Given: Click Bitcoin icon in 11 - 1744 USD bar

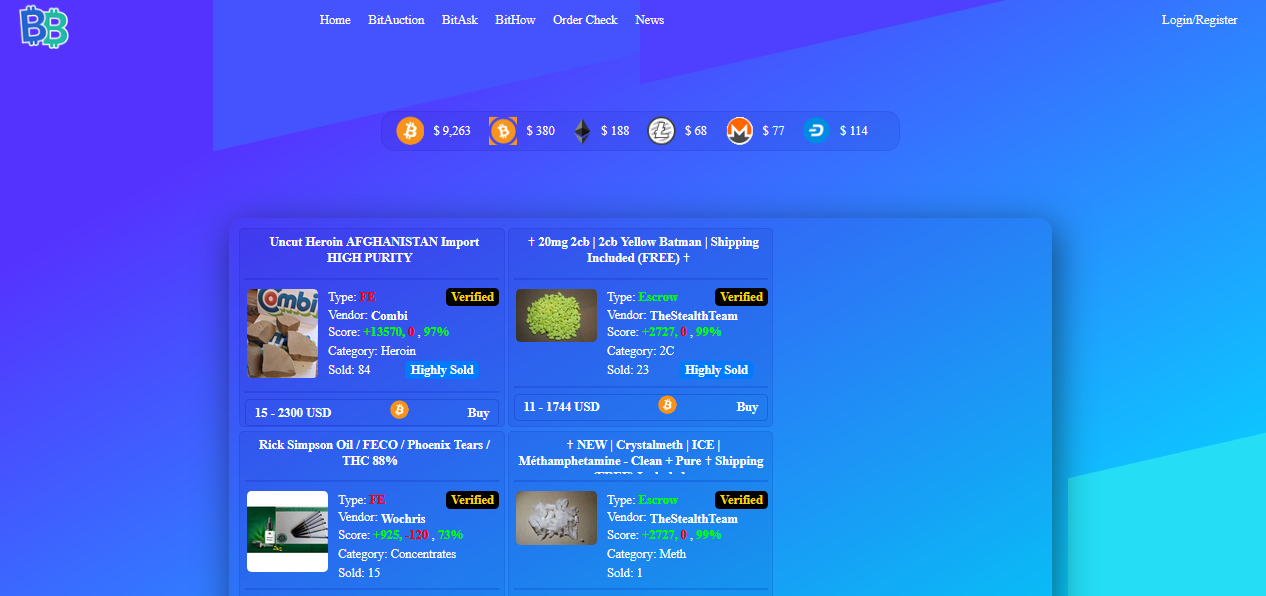Looking at the screenshot, I should point(667,405).
